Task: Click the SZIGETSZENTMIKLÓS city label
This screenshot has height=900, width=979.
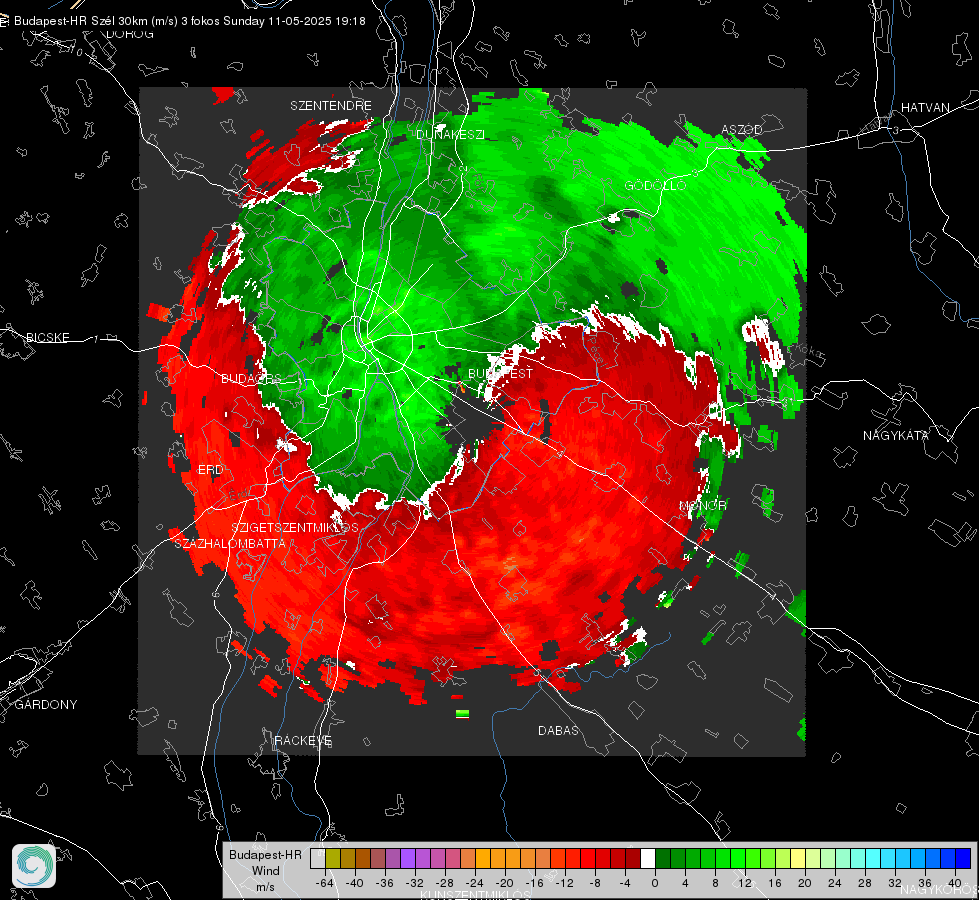Action: click(295, 527)
